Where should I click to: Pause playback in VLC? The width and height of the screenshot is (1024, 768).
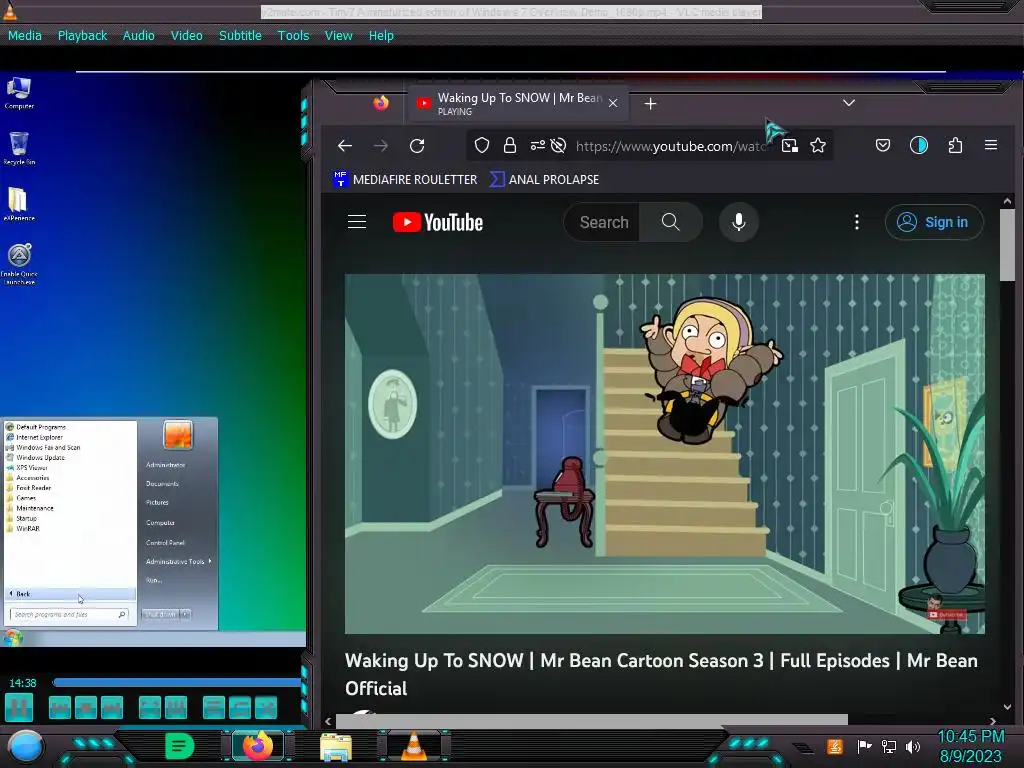tap(19, 707)
